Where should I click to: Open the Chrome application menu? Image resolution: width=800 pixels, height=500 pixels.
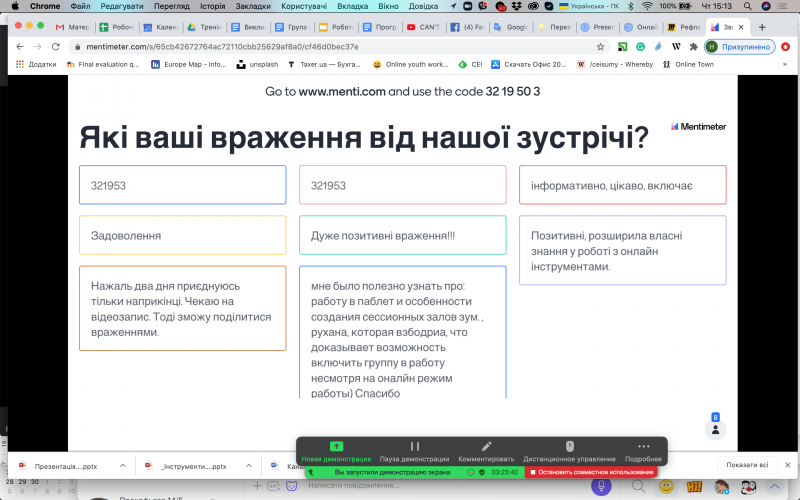click(45, 6)
